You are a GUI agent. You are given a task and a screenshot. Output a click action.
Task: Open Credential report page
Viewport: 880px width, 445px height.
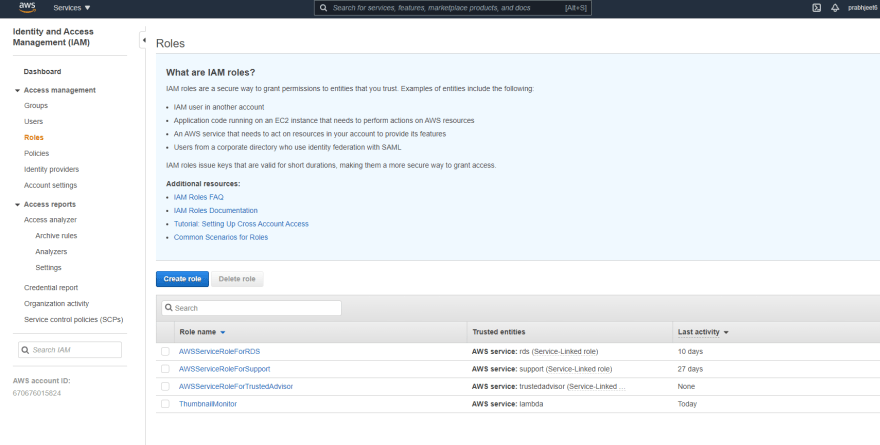[51, 288]
